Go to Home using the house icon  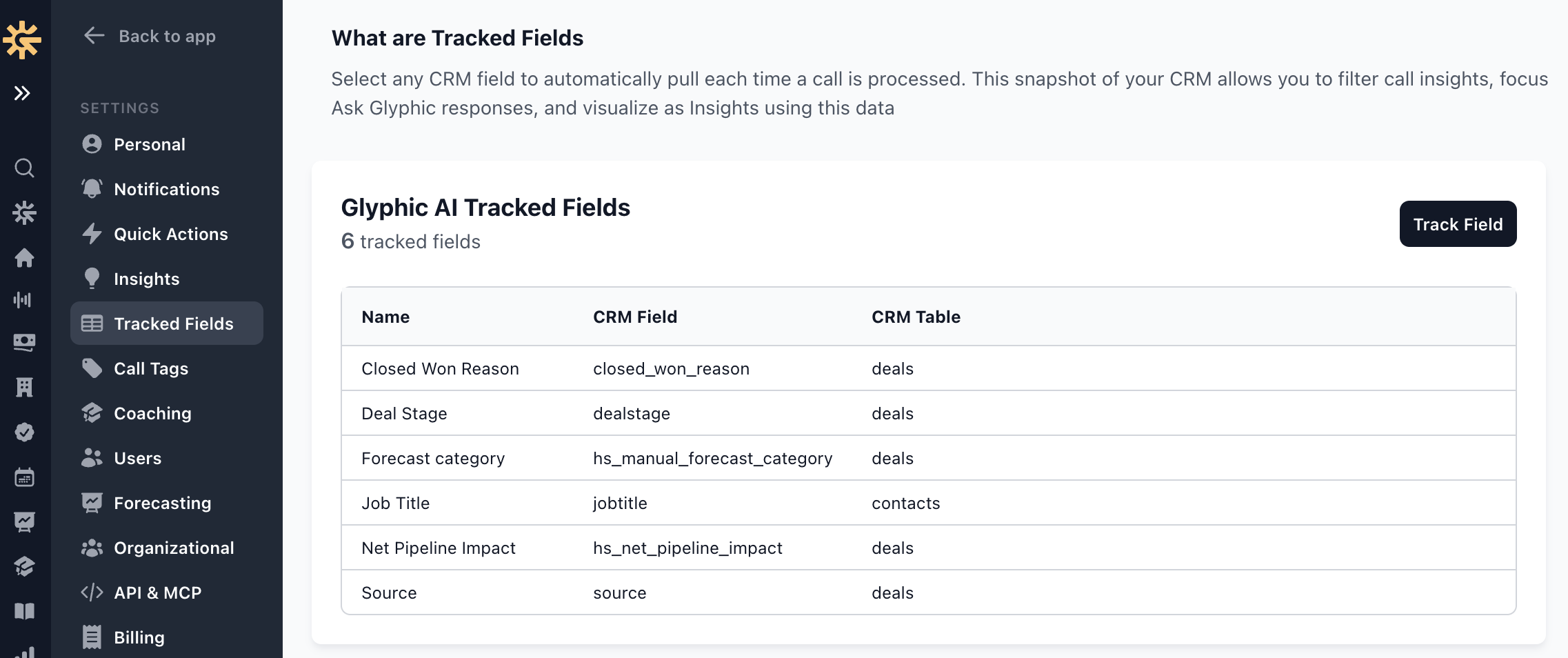click(25, 259)
